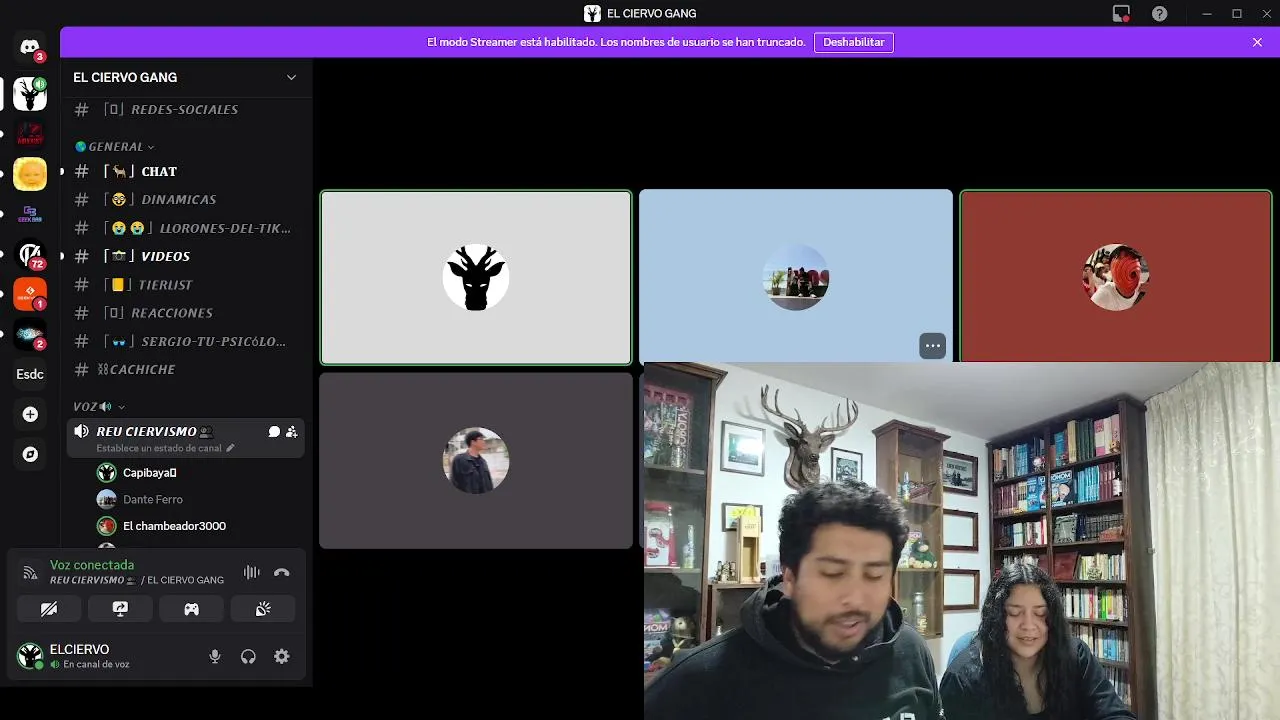The image size is (1280, 720).
Task: Focus the deer avatar video tile
Action: point(476,277)
